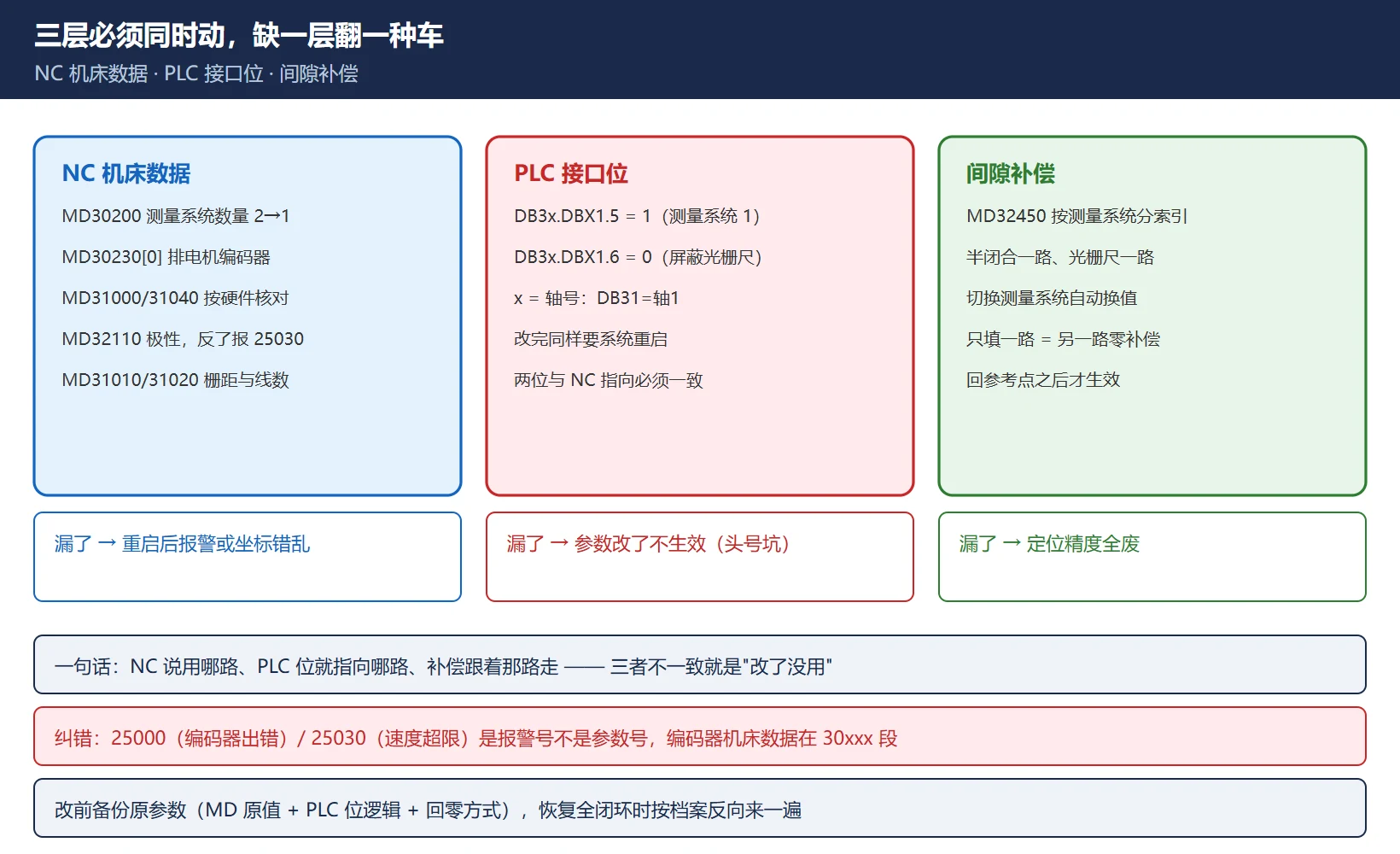
Task: Click line x = 轴号：DB31=轴1
Action: tap(597, 298)
